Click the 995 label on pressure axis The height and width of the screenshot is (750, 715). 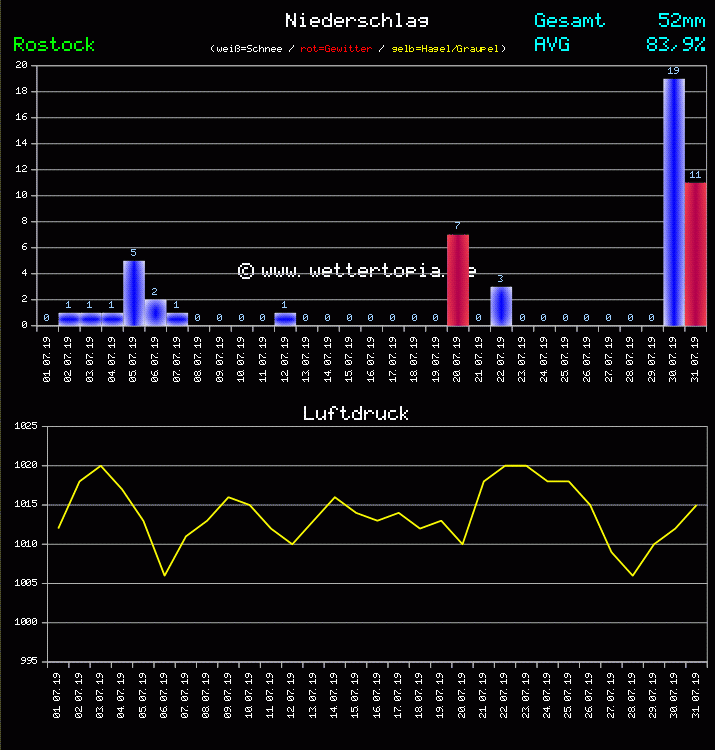pyautogui.click(x=27, y=662)
